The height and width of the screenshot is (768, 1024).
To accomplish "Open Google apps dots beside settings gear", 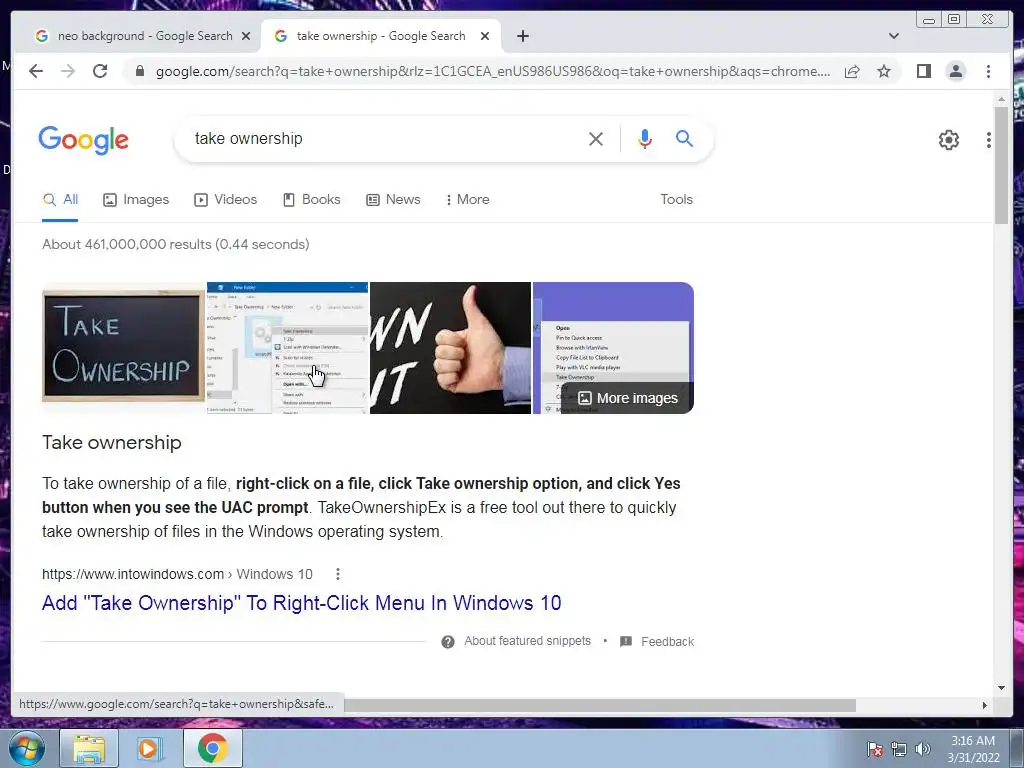I will pyautogui.click(x=989, y=140).
